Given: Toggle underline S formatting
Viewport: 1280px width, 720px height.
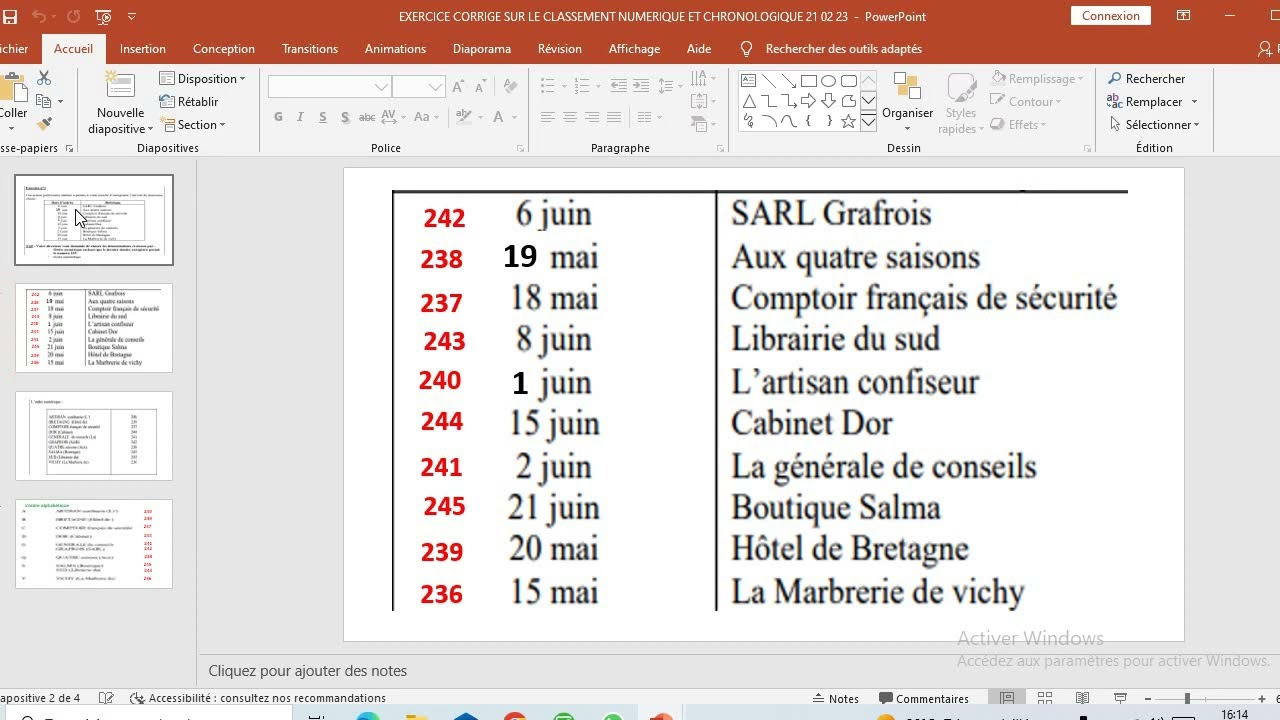Looking at the screenshot, I should (x=322, y=117).
